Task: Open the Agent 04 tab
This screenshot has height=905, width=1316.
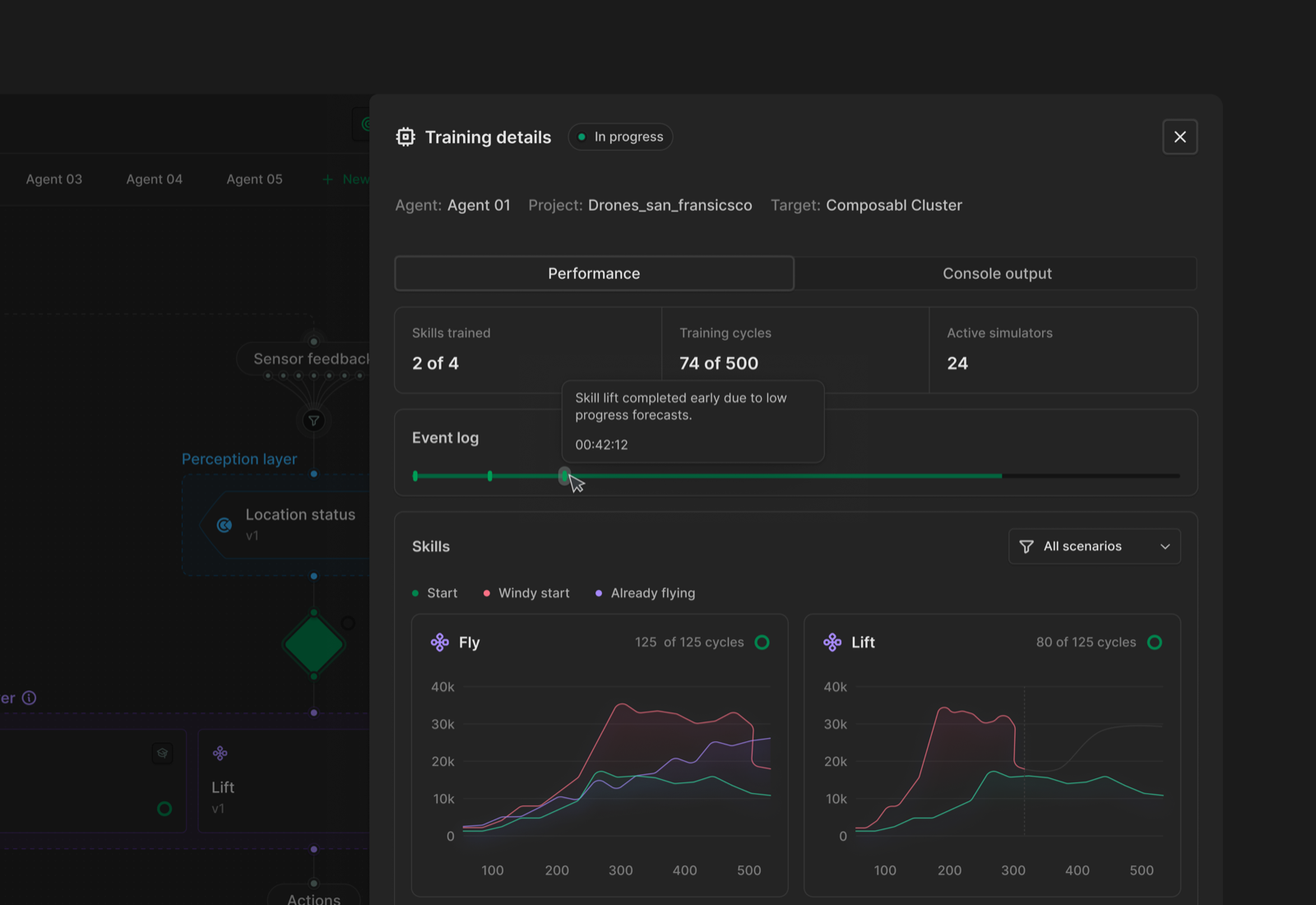Action: pyautogui.click(x=155, y=179)
